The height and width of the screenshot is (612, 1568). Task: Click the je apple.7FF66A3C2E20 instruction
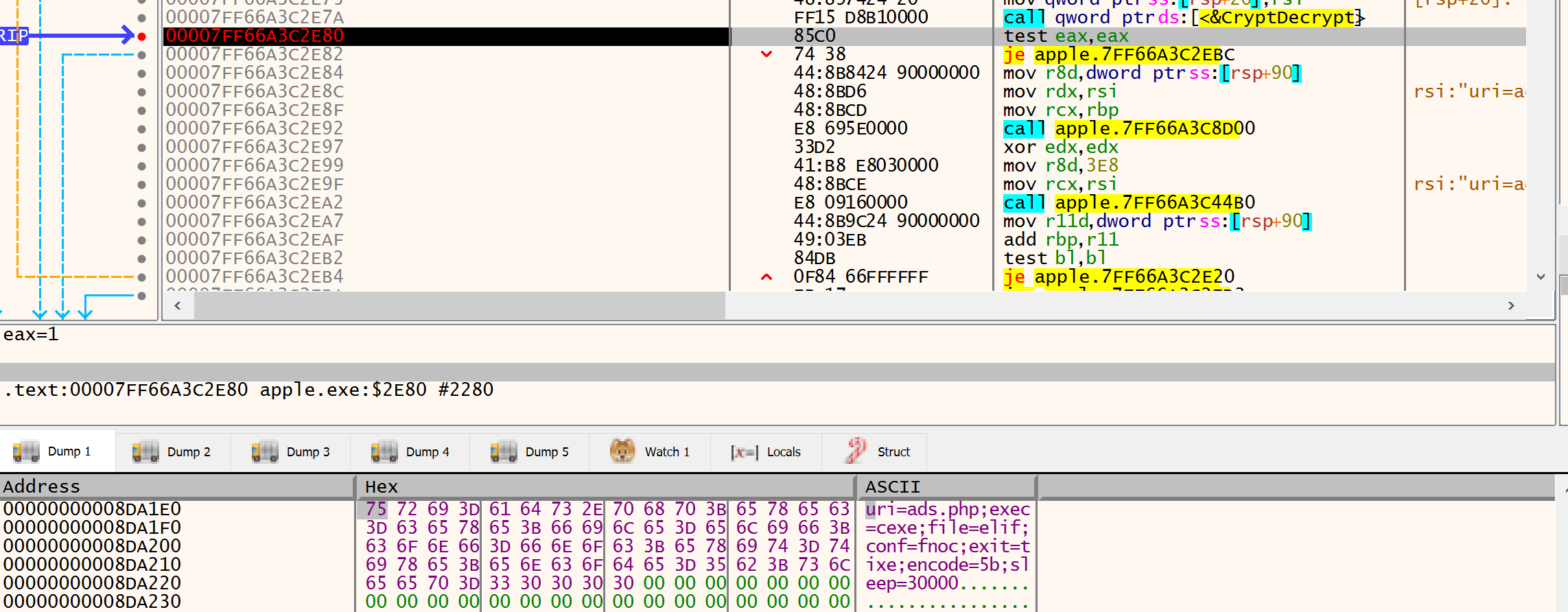tap(1119, 276)
